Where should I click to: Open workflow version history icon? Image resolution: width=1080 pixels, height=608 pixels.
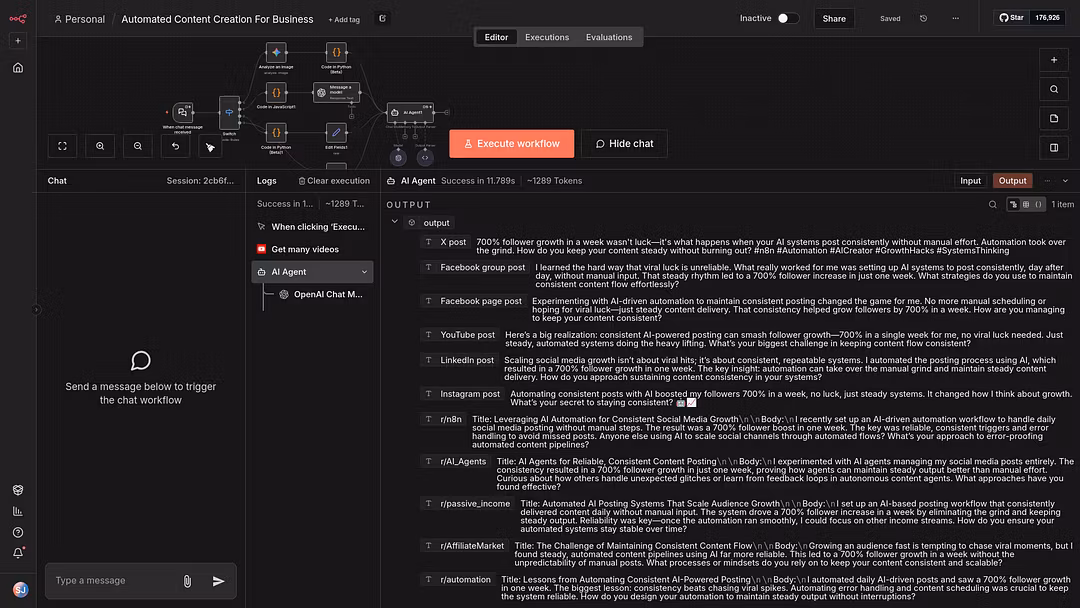[x=924, y=19]
